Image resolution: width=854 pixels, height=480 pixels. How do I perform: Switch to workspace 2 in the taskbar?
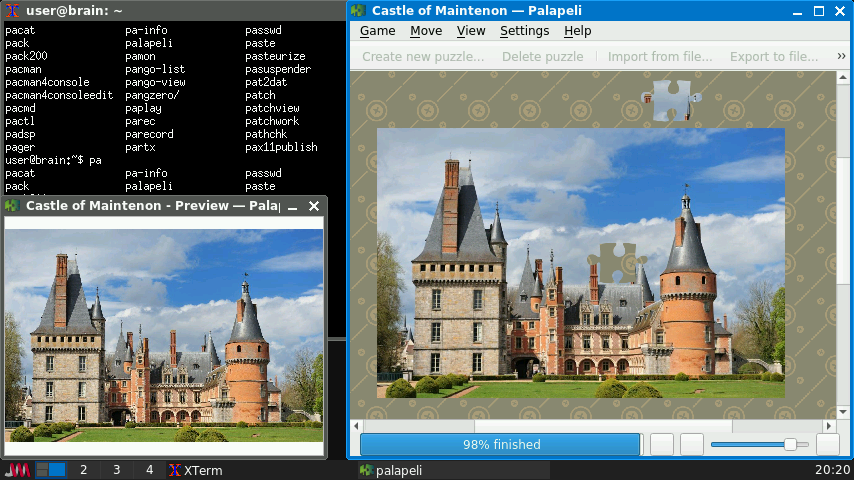pos(83,470)
